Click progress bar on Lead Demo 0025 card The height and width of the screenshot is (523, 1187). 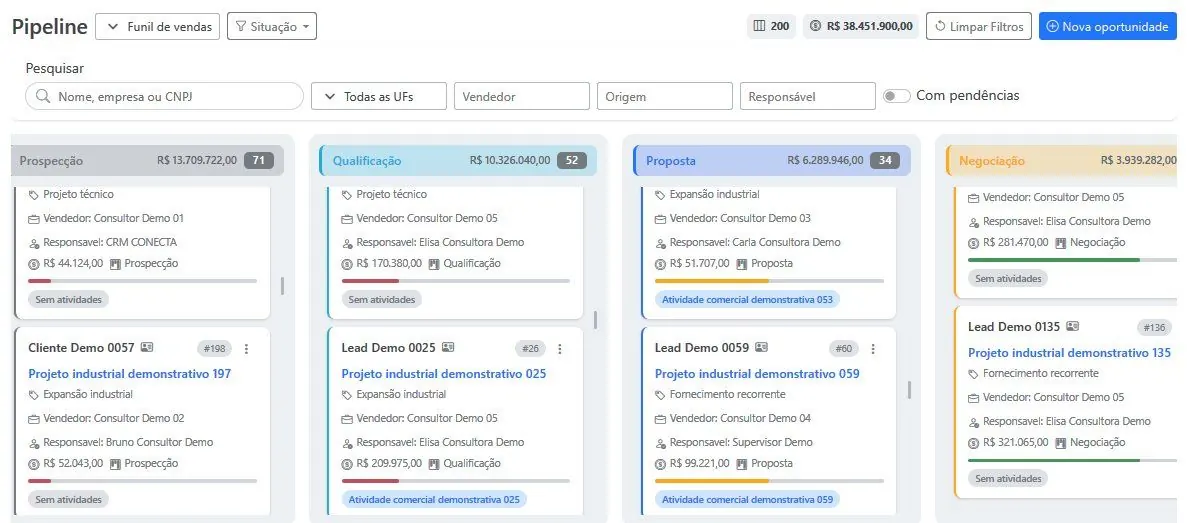pyautogui.click(x=456, y=481)
